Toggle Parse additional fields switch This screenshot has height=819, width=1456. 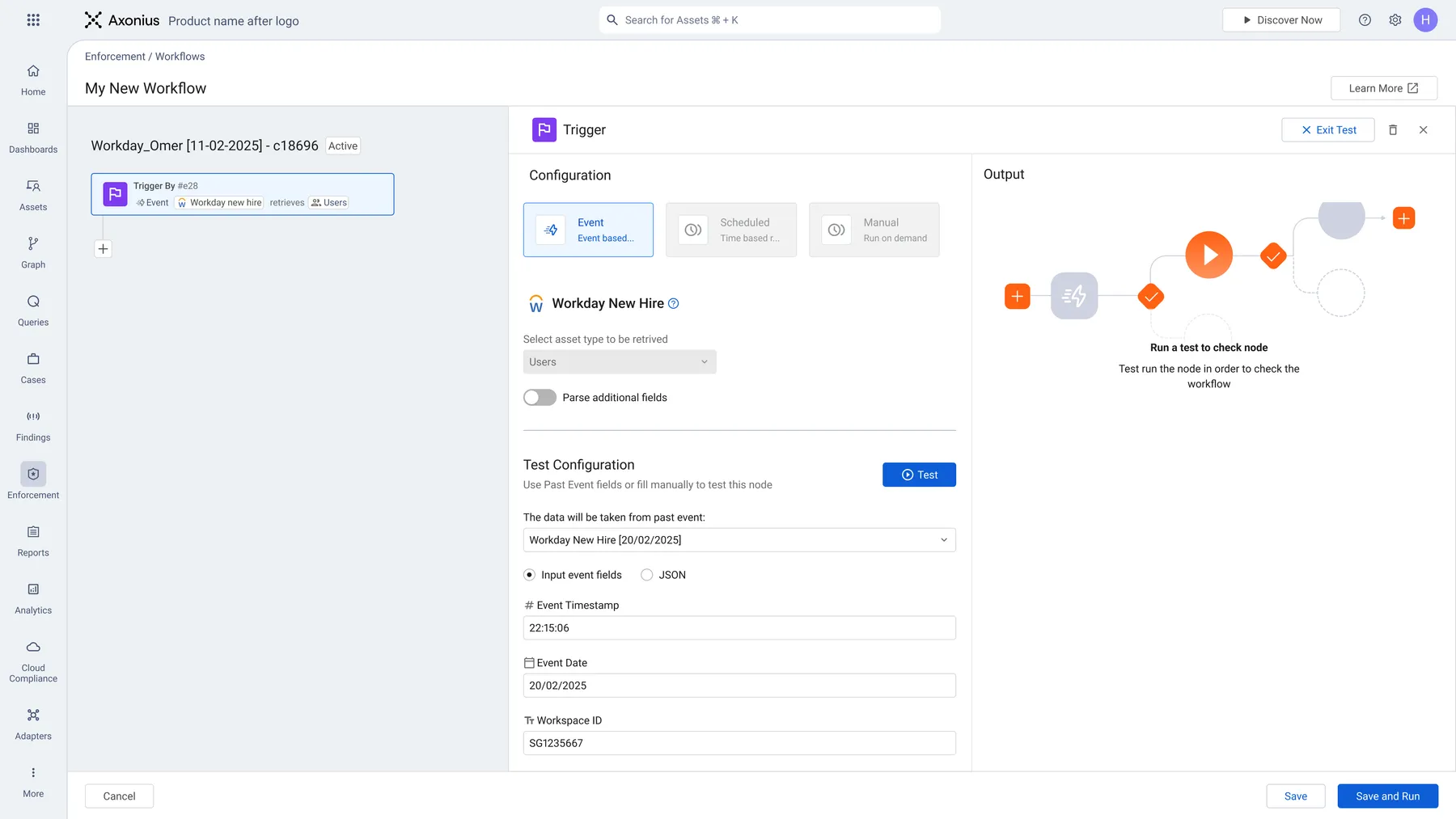click(x=540, y=398)
